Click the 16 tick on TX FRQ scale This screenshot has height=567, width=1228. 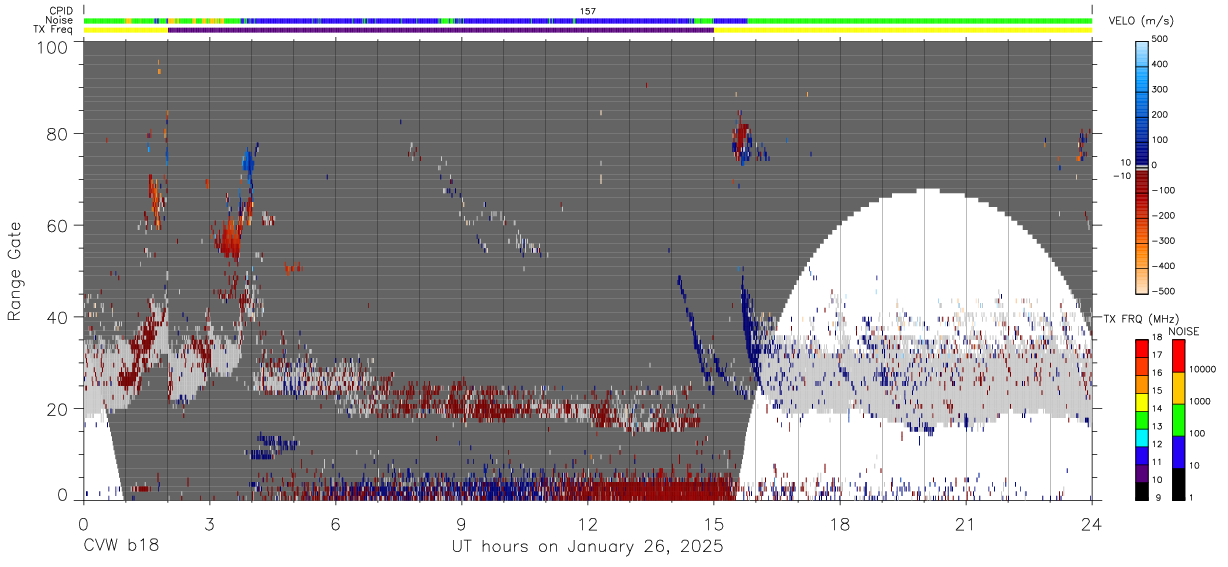[1156, 375]
